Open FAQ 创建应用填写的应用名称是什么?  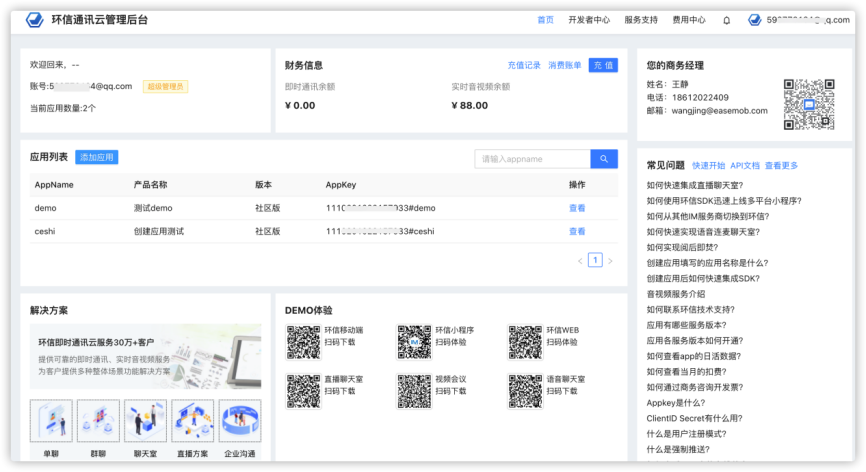click(707, 263)
